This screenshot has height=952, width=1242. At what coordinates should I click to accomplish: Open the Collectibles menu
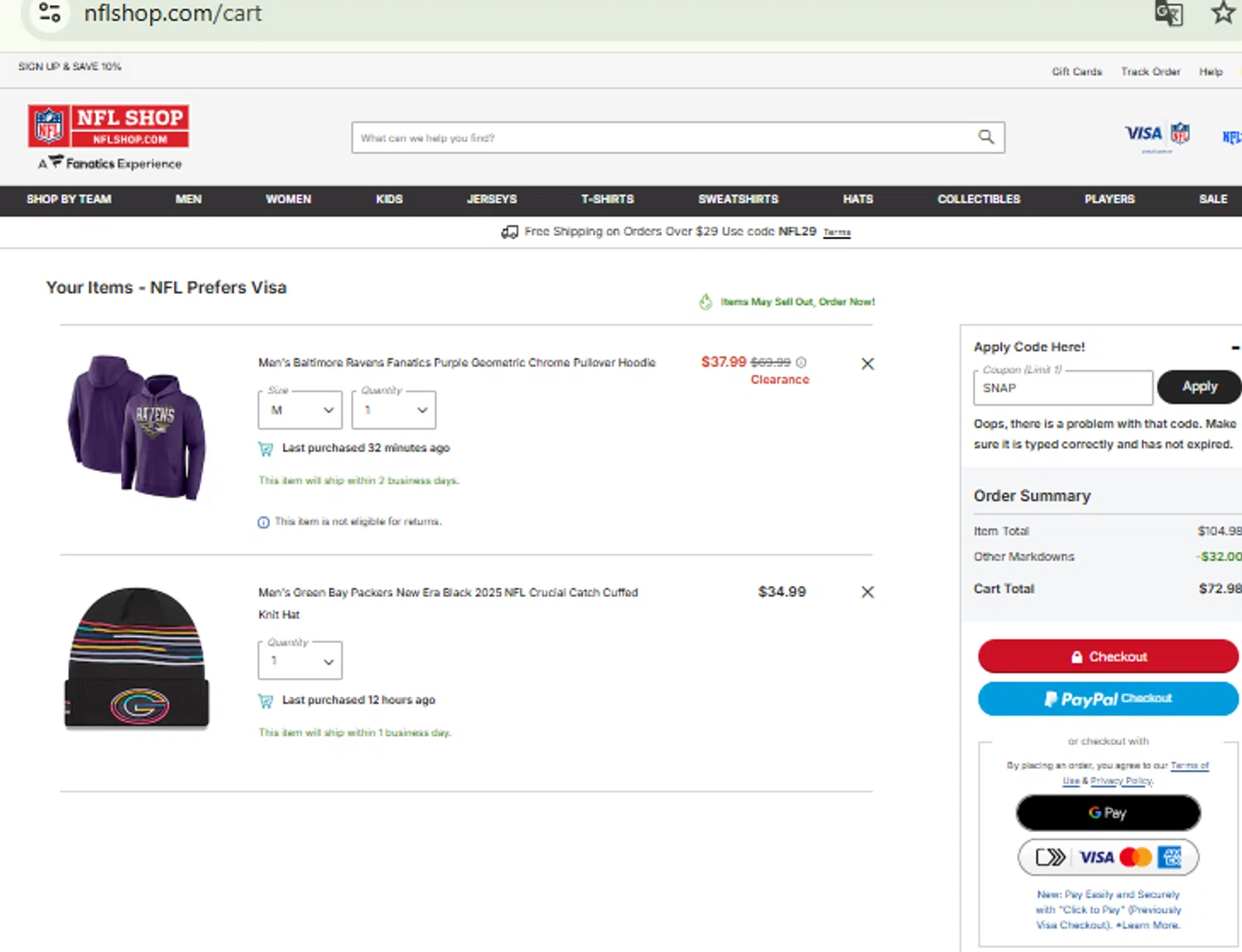click(x=979, y=200)
